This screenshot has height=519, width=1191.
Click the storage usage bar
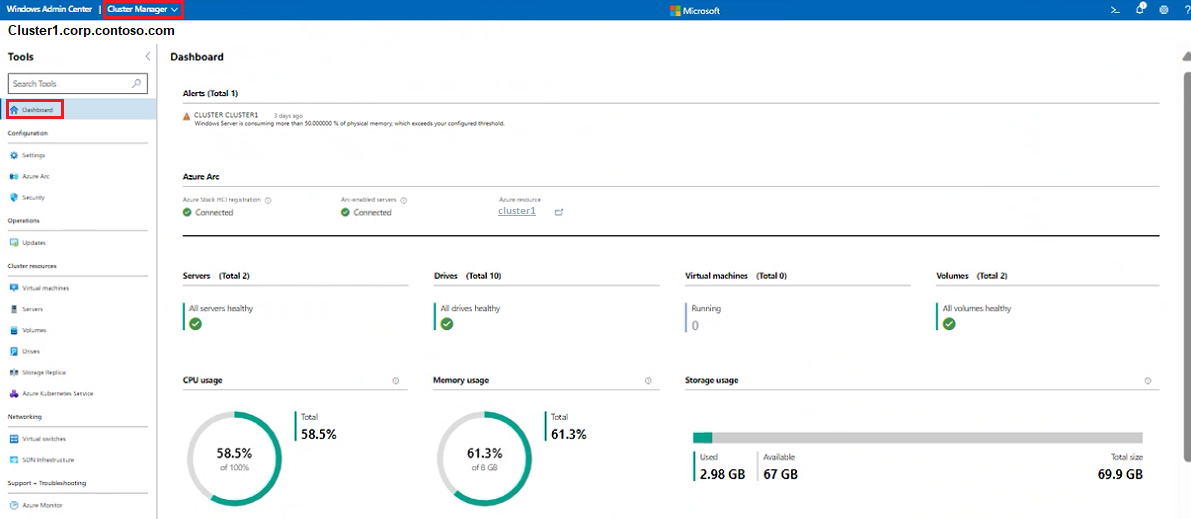tap(917, 437)
